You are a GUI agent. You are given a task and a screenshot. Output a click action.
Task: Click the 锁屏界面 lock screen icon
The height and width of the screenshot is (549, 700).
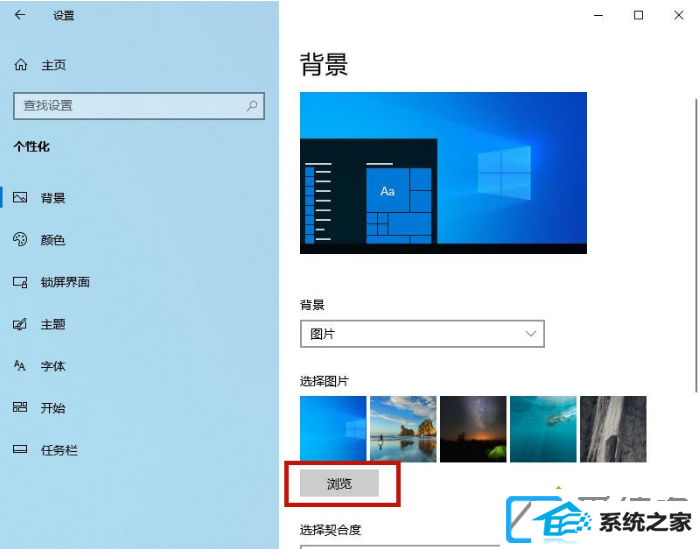(x=20, y=282)
